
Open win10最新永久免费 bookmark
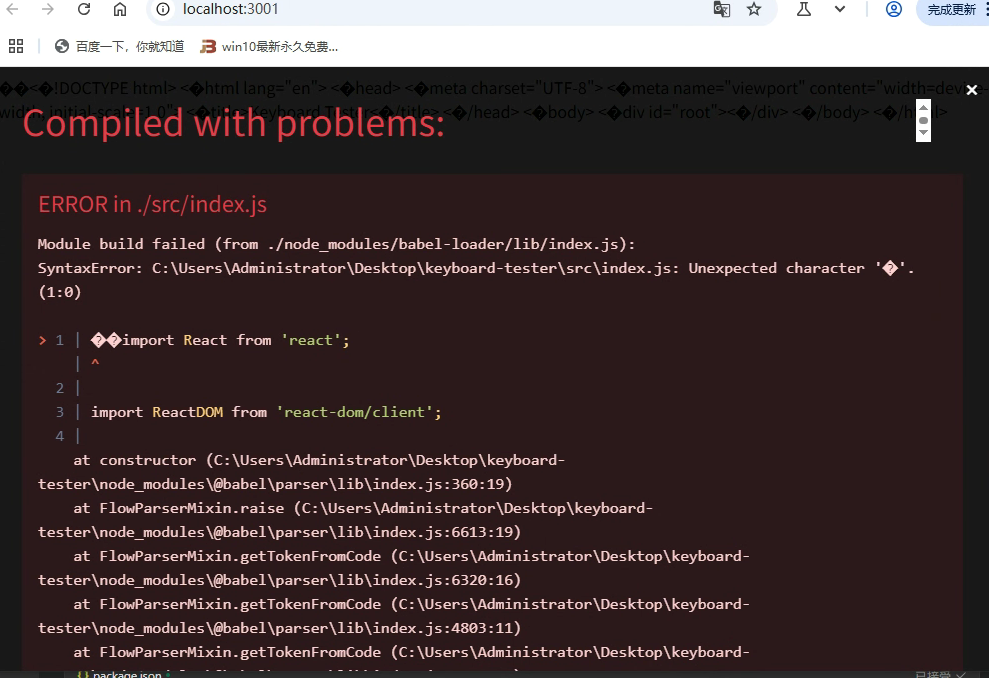[269, 47]
